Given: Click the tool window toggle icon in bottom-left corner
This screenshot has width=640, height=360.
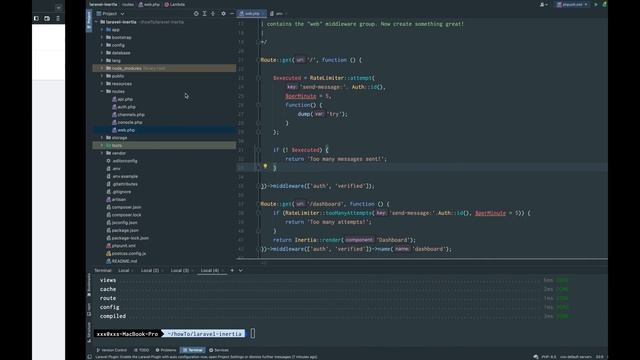Looking at the screenshot, I should (x=89, y=357).
